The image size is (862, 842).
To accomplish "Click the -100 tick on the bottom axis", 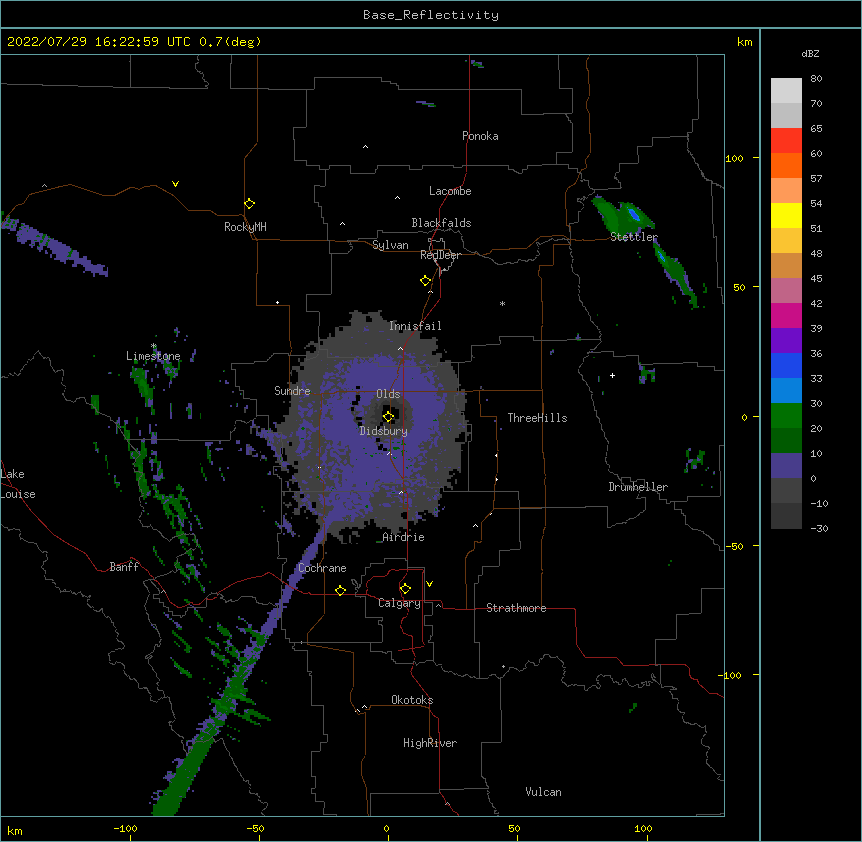I will coord(125,828).
